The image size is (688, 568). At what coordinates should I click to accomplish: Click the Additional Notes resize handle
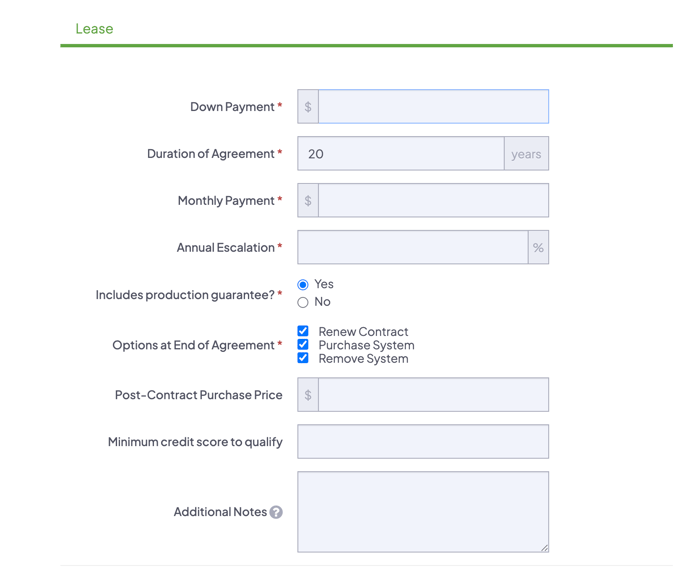click(544, 547)
